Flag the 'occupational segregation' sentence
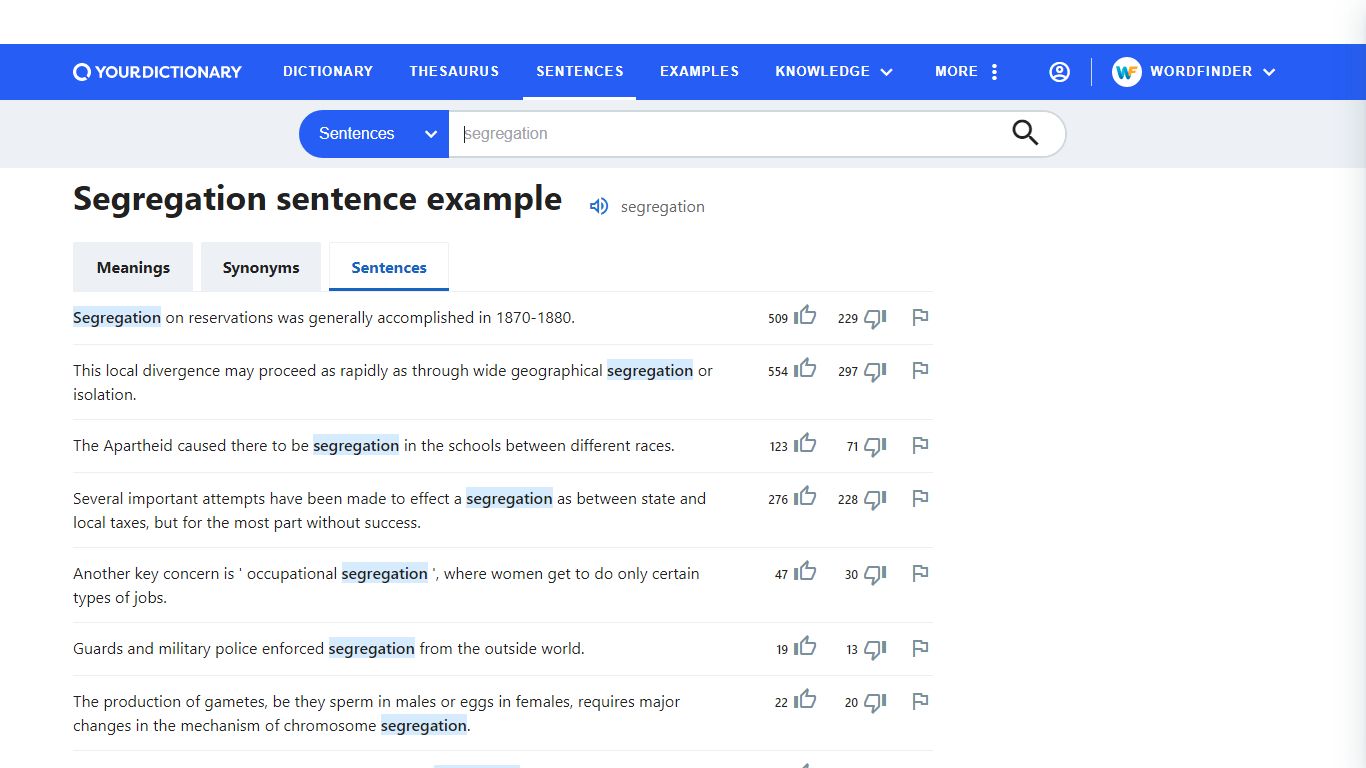This screenshot has width=1366, height=768. click(x=920, y=574)
